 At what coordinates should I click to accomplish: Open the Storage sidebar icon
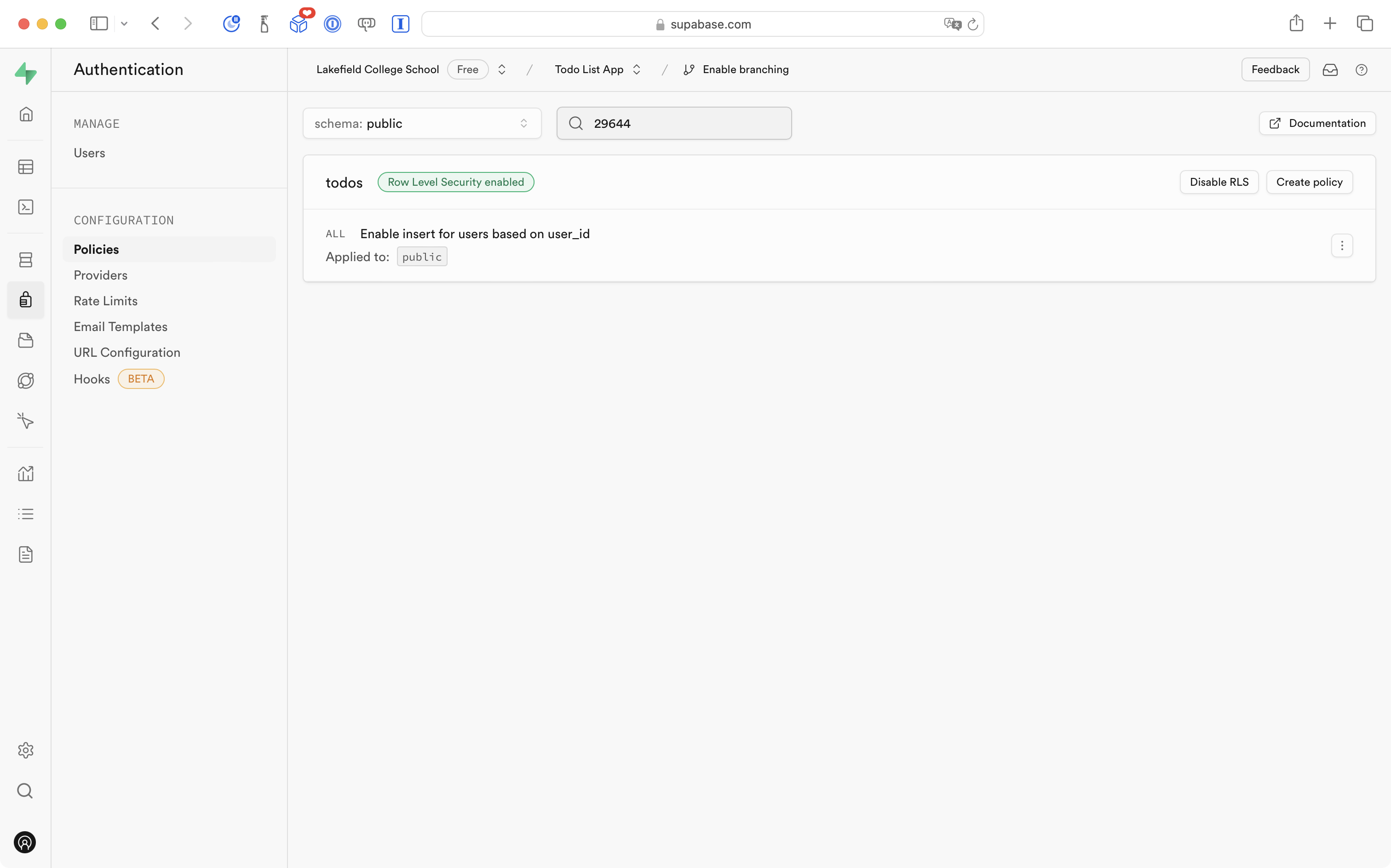[x=26, y=340]
